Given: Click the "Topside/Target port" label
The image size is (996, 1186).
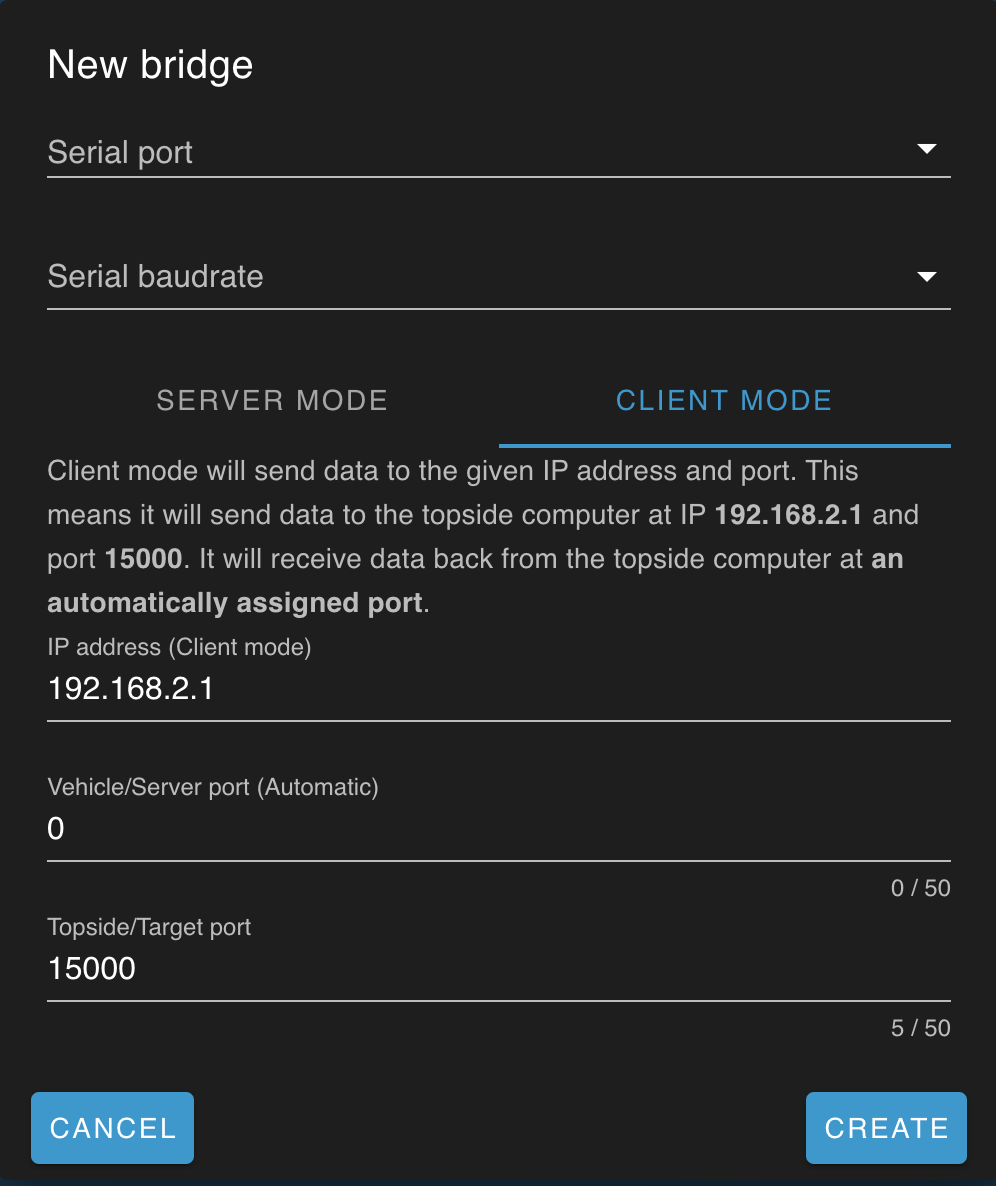Looking at the screenshot, I should click(x=149, y=928).
